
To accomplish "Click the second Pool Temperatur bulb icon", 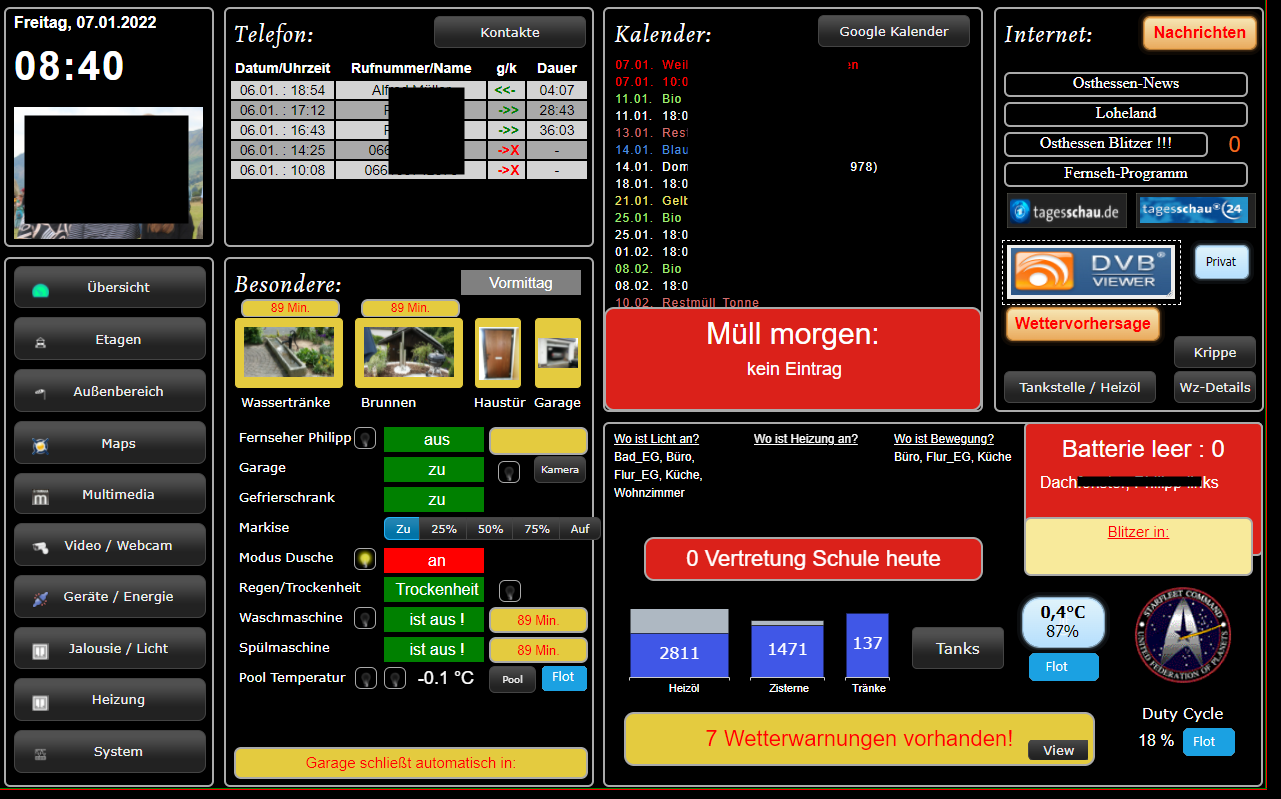I will coord(396,678).
